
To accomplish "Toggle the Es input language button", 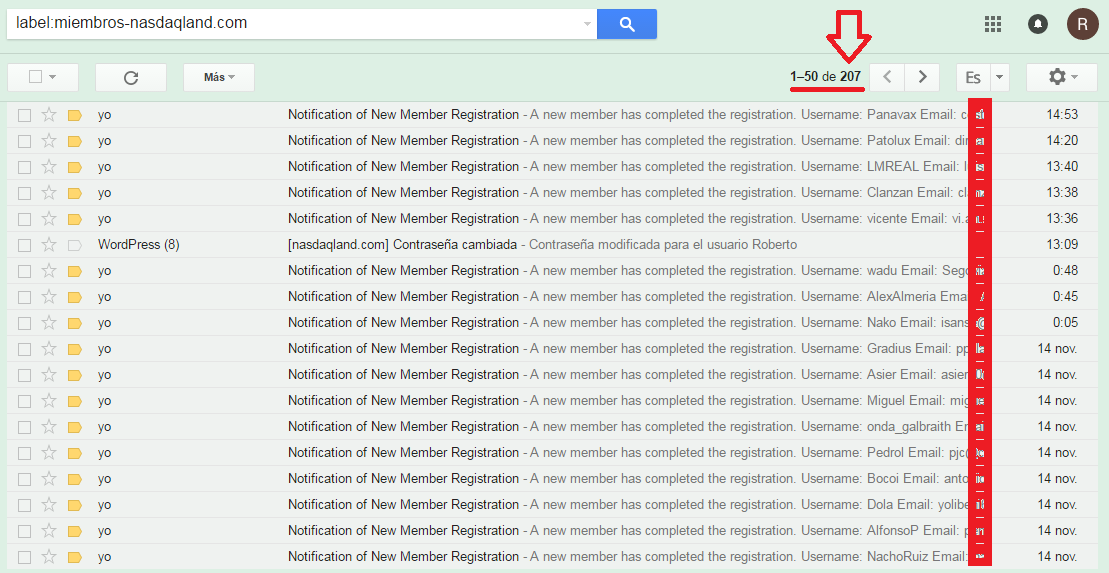I will click(973, 77).
